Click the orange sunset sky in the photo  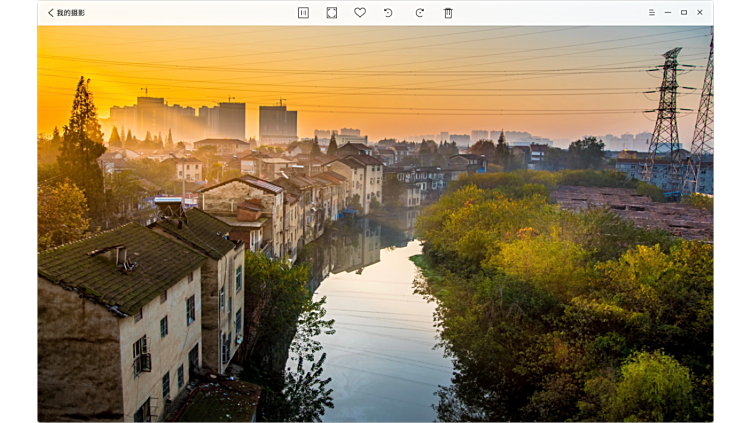tap(400, 70)
